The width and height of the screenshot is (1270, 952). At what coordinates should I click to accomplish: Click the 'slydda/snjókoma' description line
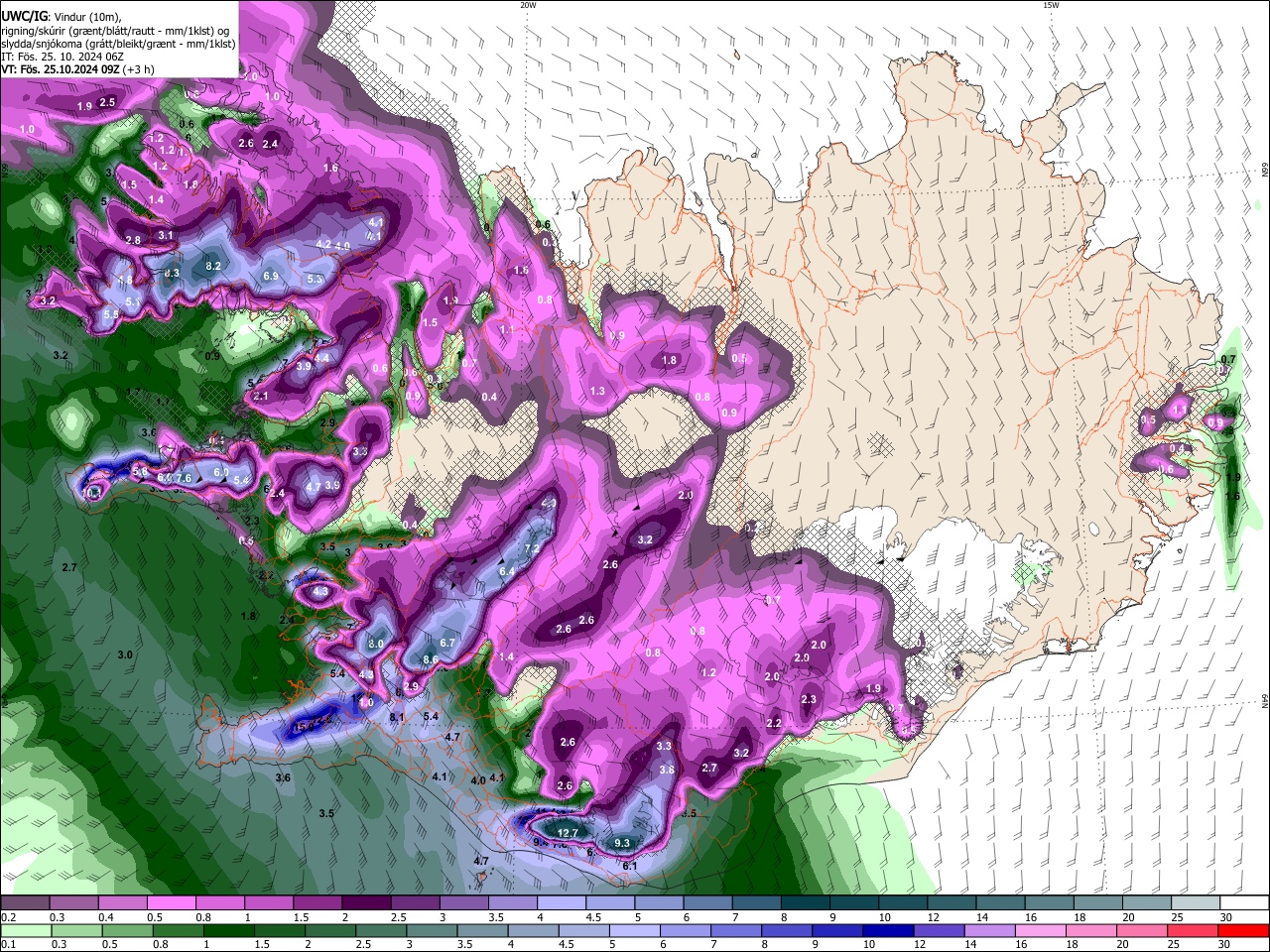click(118, 44)
